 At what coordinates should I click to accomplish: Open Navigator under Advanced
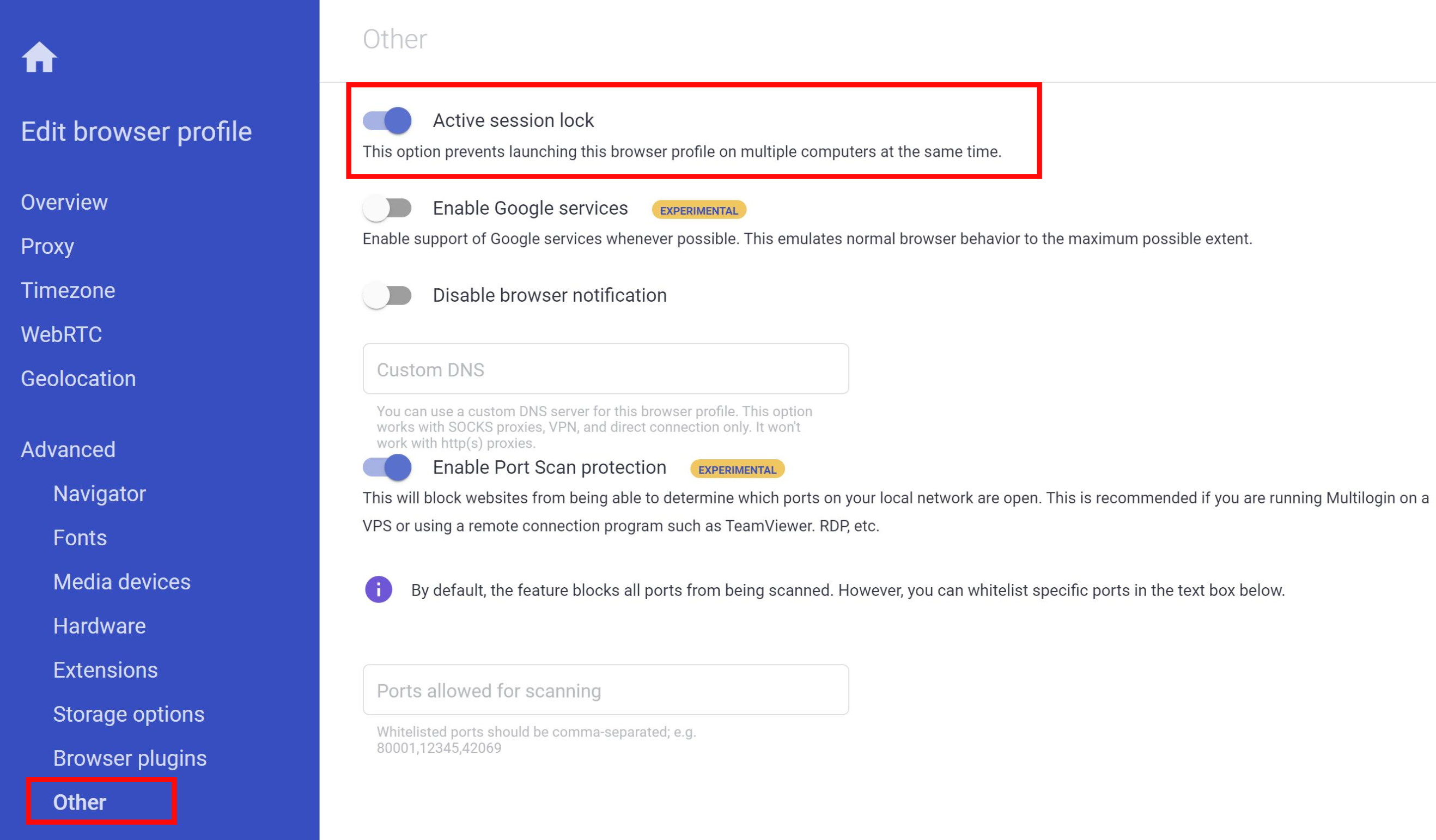pos(100,494)
